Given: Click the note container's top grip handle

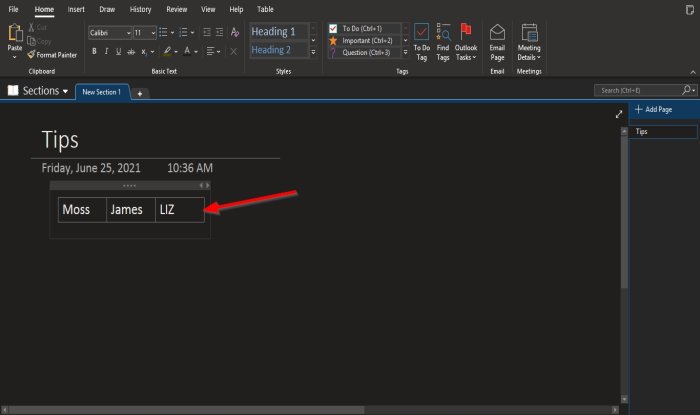Looking at the screenshot, I should coord(129,185).
